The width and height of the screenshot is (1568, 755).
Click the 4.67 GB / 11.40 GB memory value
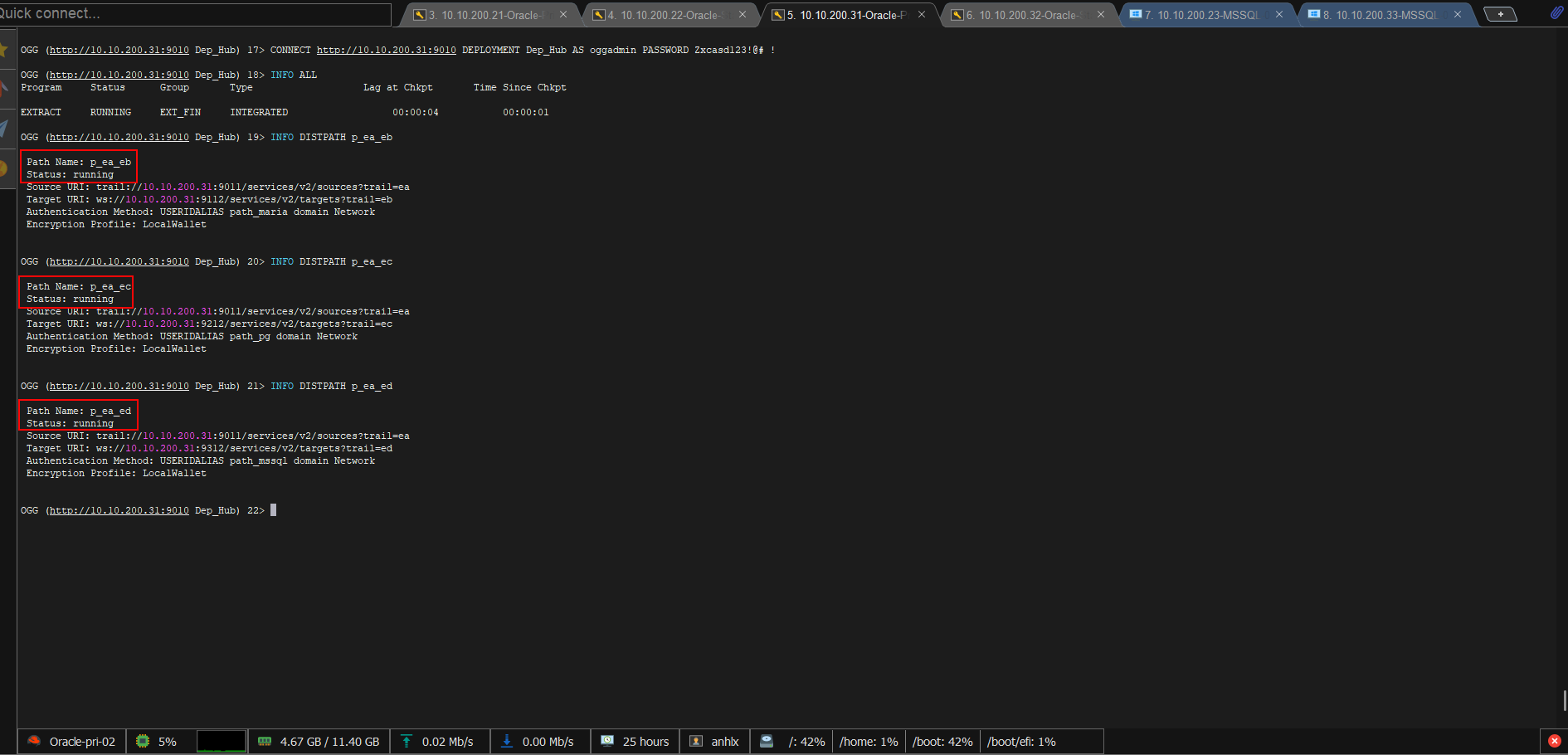pos(329,742)
